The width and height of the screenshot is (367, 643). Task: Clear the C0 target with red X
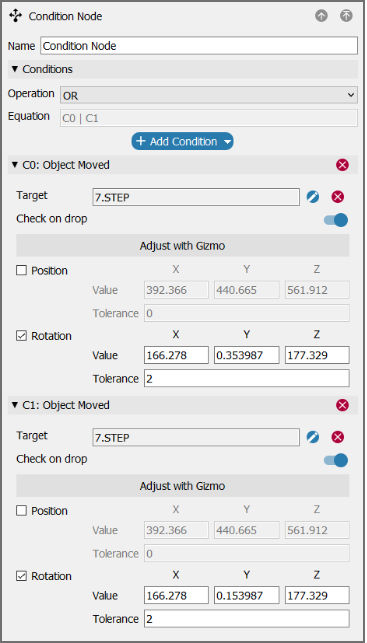pyautogui.click(x=337, y=197)
